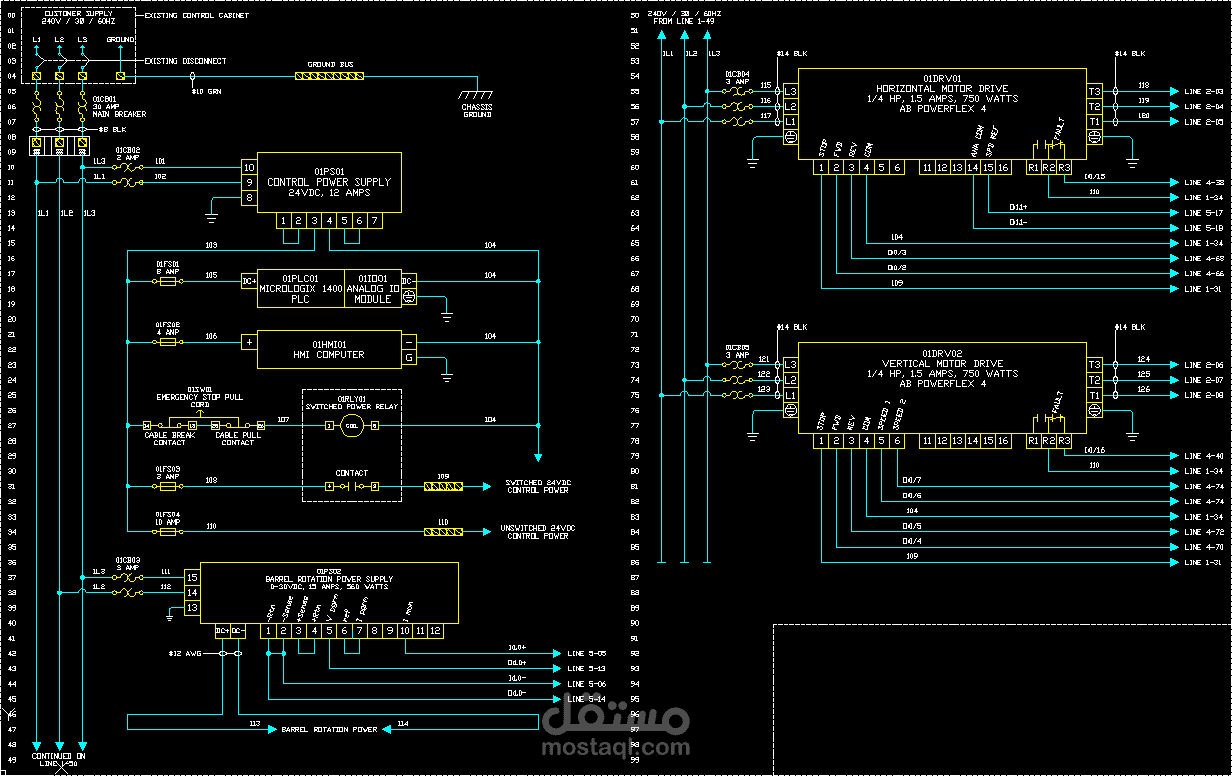This screenshot has height=776, width=1232.
Task: Select terminal T1 on the Vertical Motor Drive
Action: pos(1094,395)
